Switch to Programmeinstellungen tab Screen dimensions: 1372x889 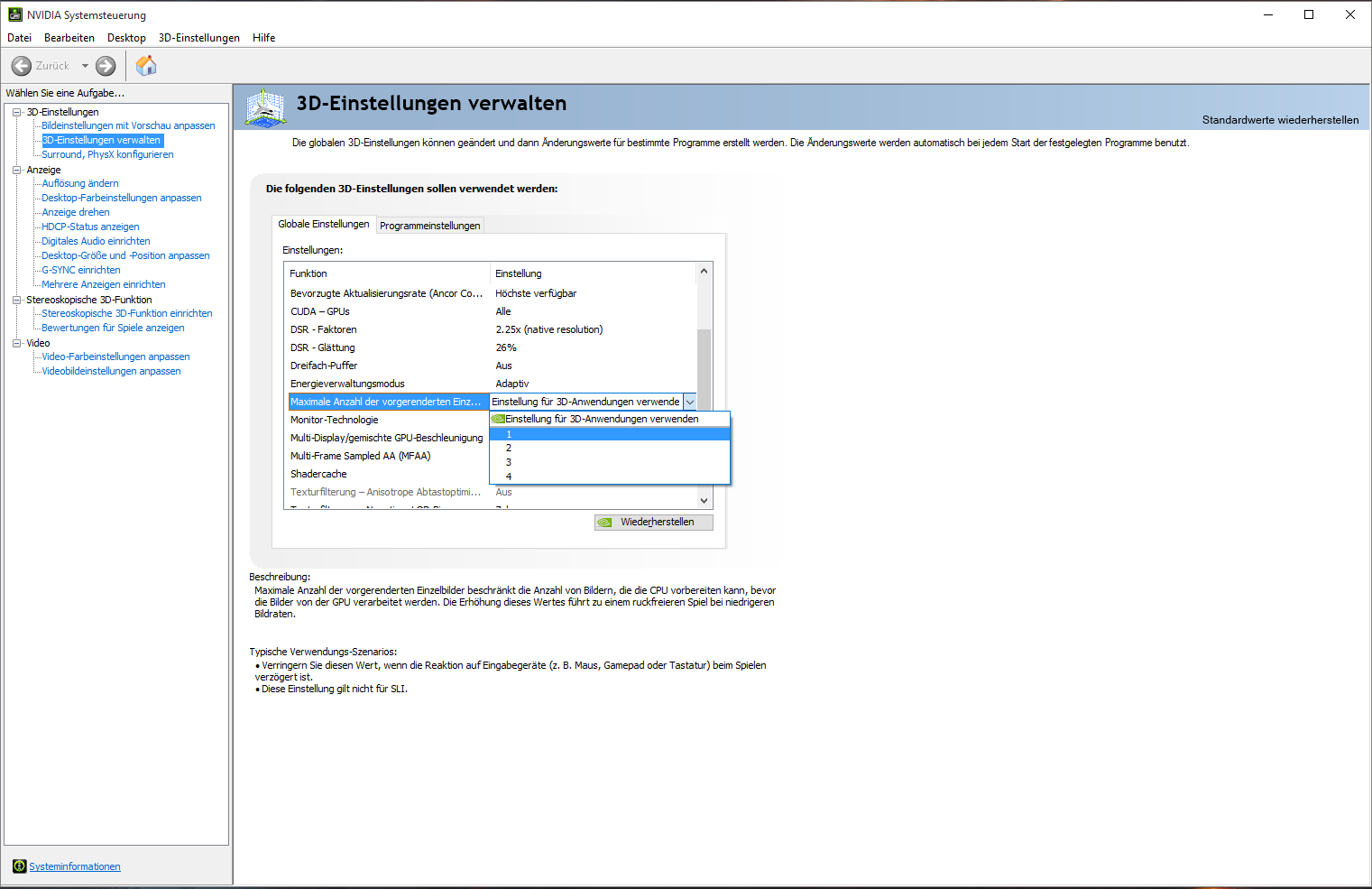coord(429,226)
